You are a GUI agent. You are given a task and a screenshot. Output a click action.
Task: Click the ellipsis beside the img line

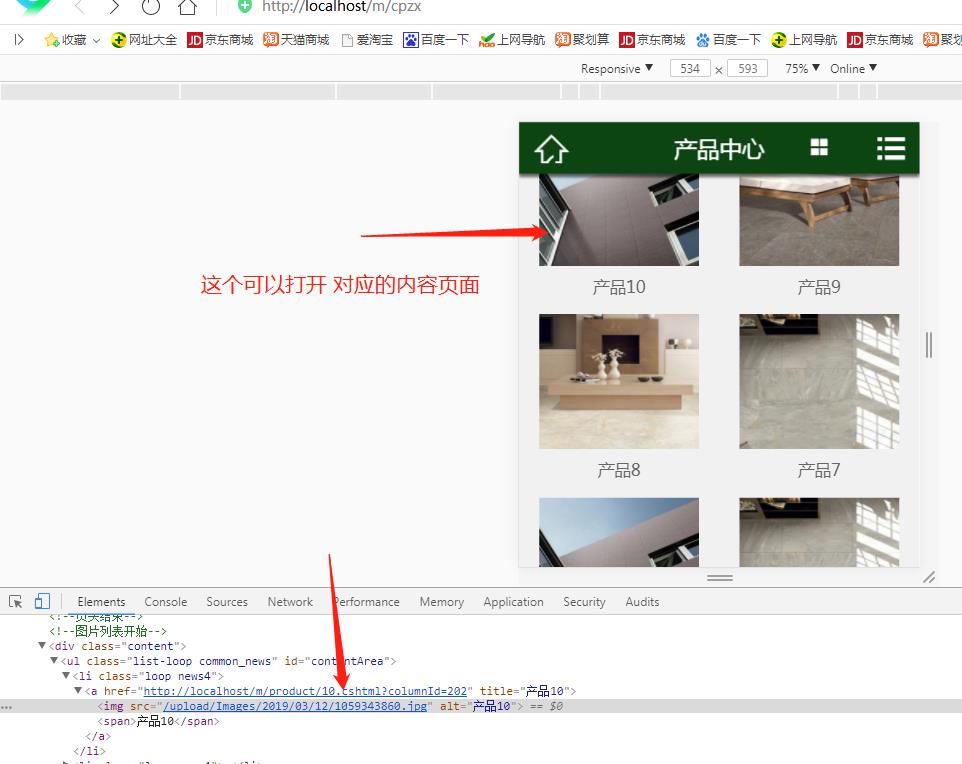click(x=6, y=708)
